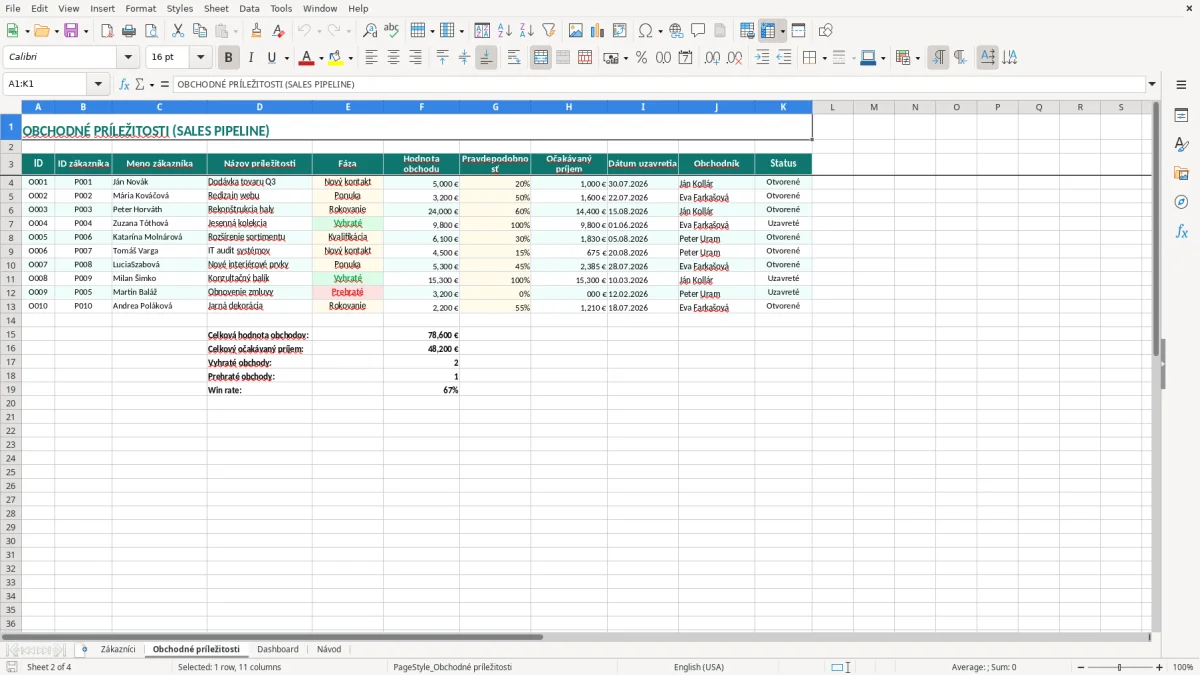The width and height of the screenshot is (1200, 675).
Task: Sort ascending
Action: [504, 31]
